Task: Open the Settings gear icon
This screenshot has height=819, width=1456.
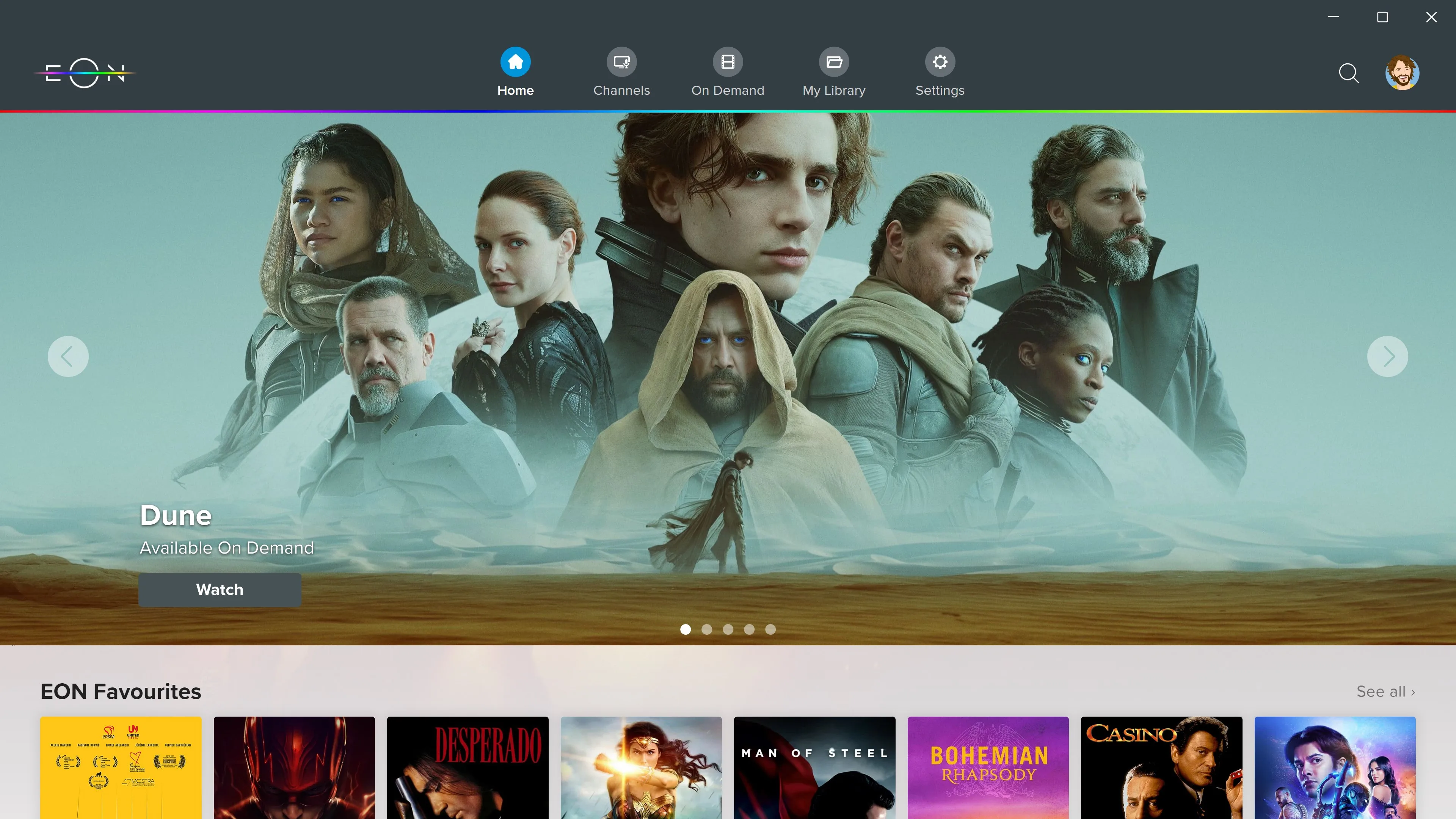Action: click(940, 61)
